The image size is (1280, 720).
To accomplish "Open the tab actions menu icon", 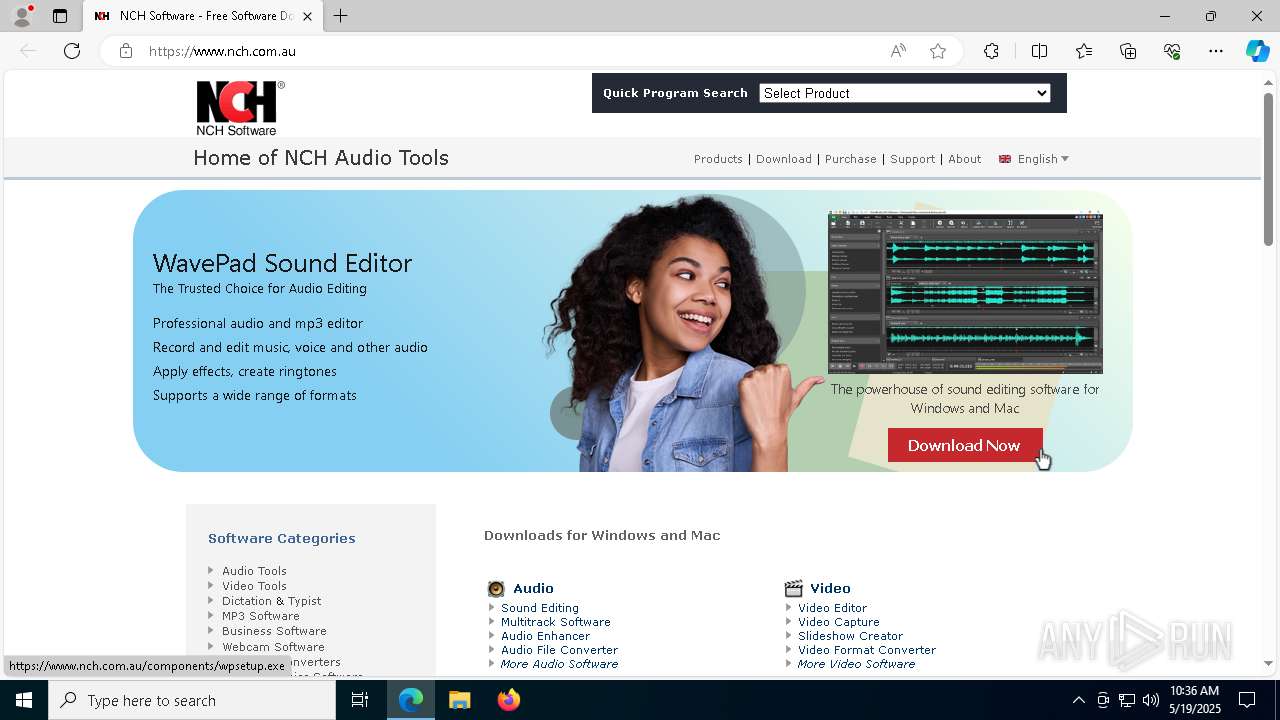I will pyautogui.click(x=60, y=16).
